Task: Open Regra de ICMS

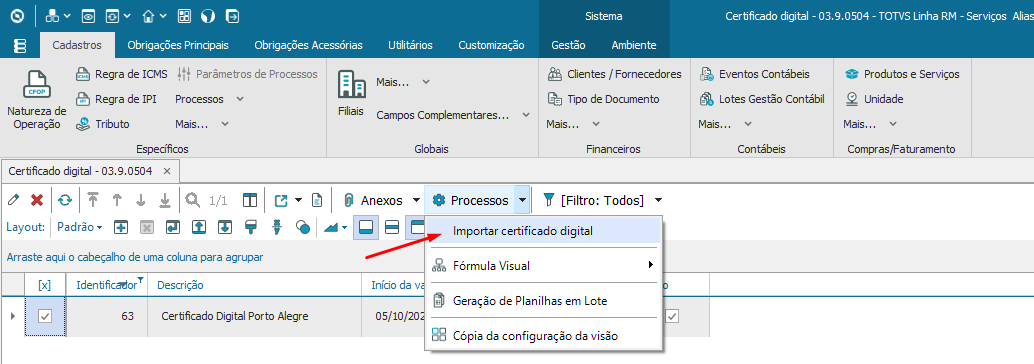Action: [122, 74]
